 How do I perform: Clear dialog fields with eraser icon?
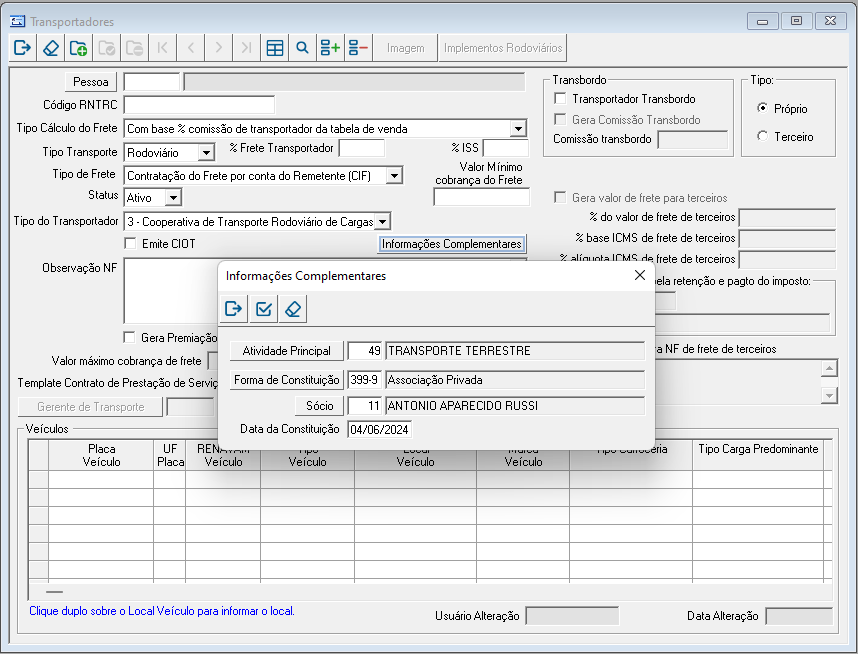coord(293,309)
